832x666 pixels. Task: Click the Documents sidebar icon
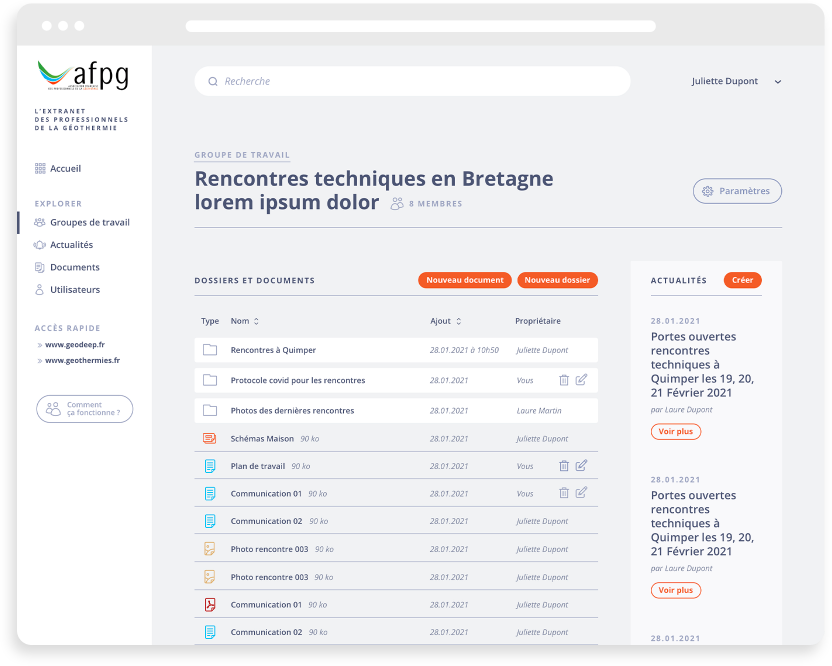tap(39, 267)
